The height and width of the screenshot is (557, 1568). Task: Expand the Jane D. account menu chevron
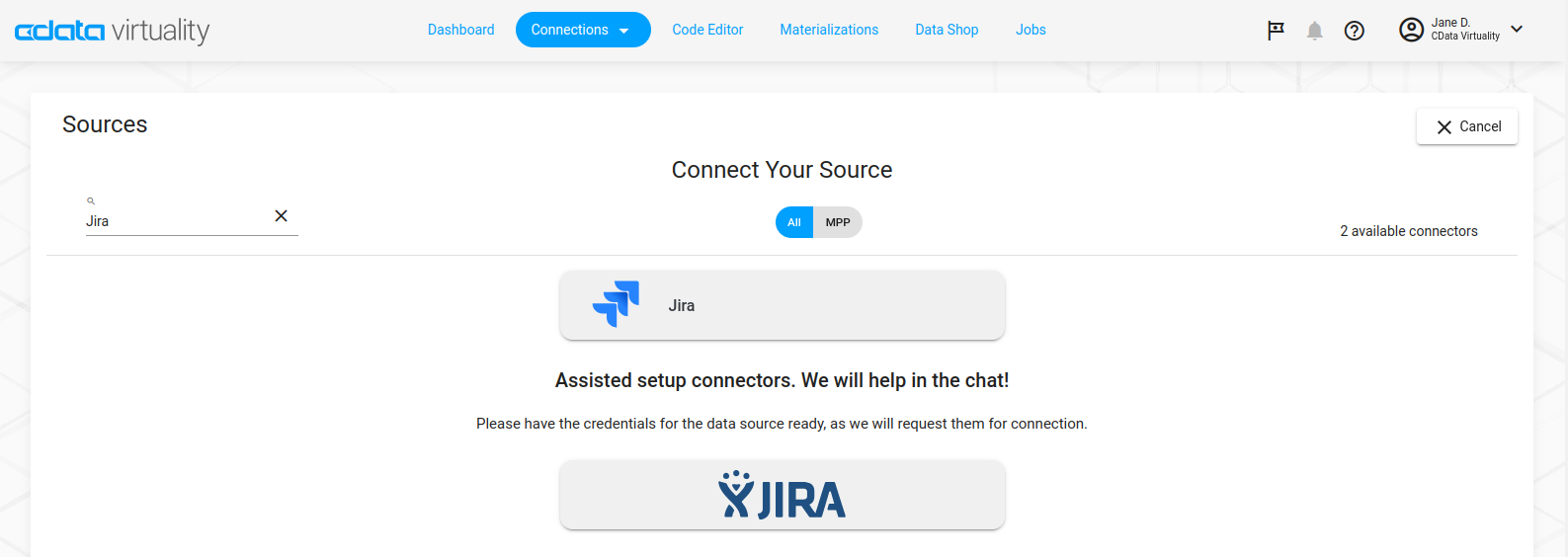tap(1517, 29)
